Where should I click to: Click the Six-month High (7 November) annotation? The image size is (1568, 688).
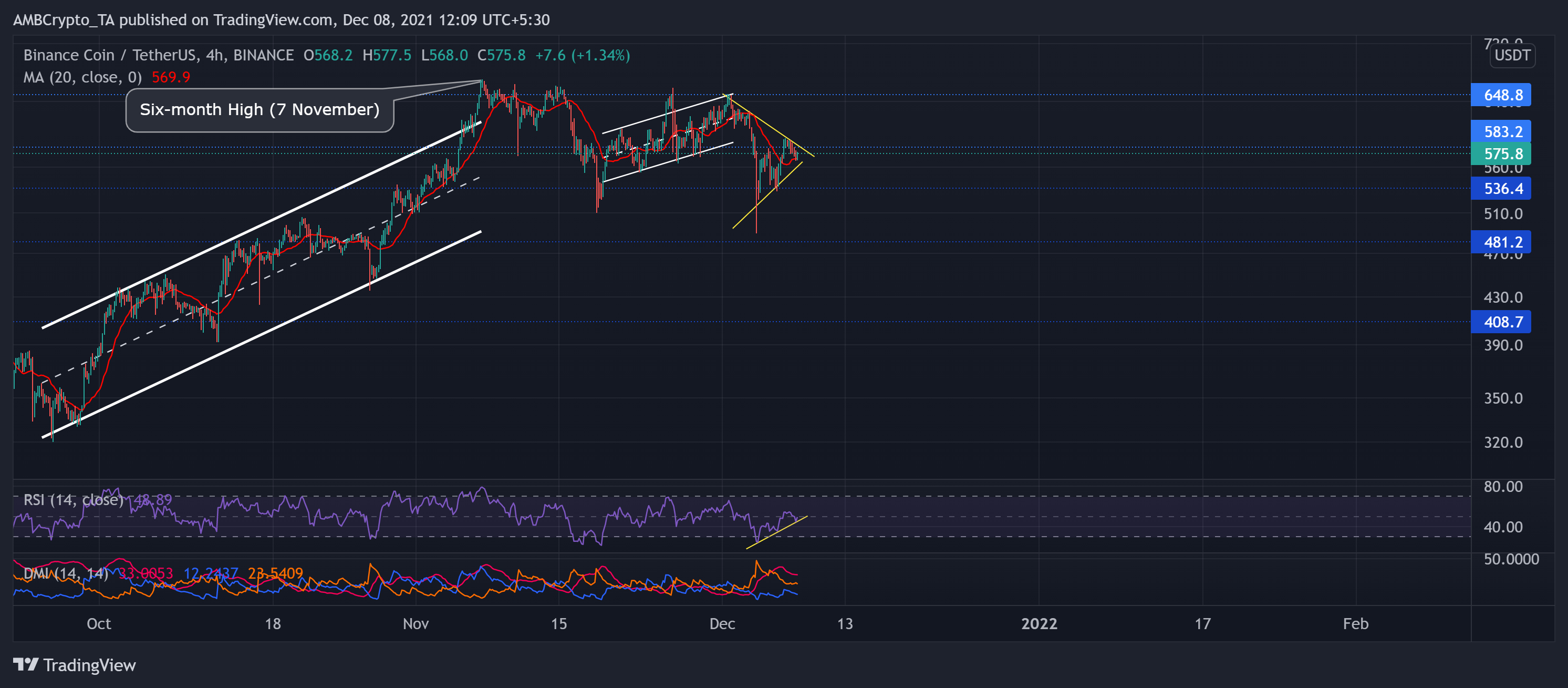(258, 110)
